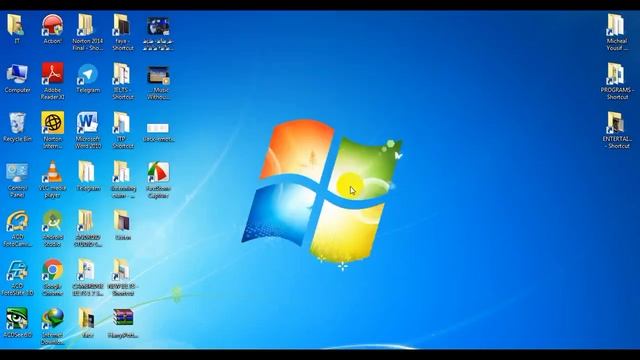Viewport: 640px width, 360px height.
Task: Select the FastStone Capture shortcut
Action: [158, 180]
